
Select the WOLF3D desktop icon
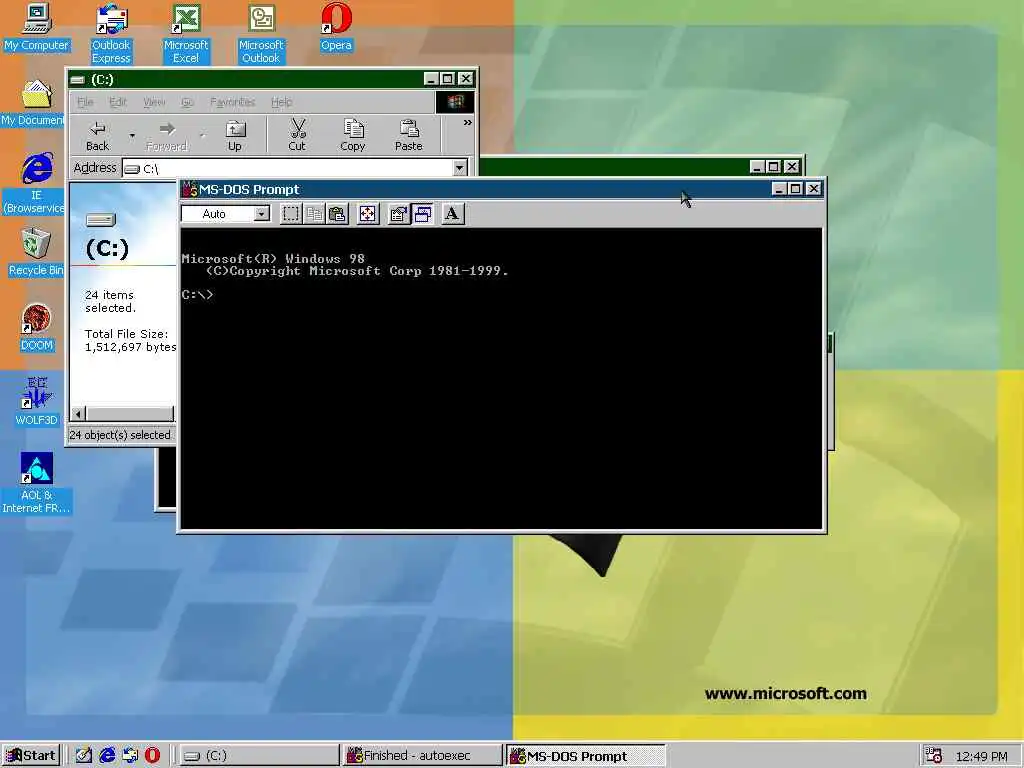coord(37,402)
